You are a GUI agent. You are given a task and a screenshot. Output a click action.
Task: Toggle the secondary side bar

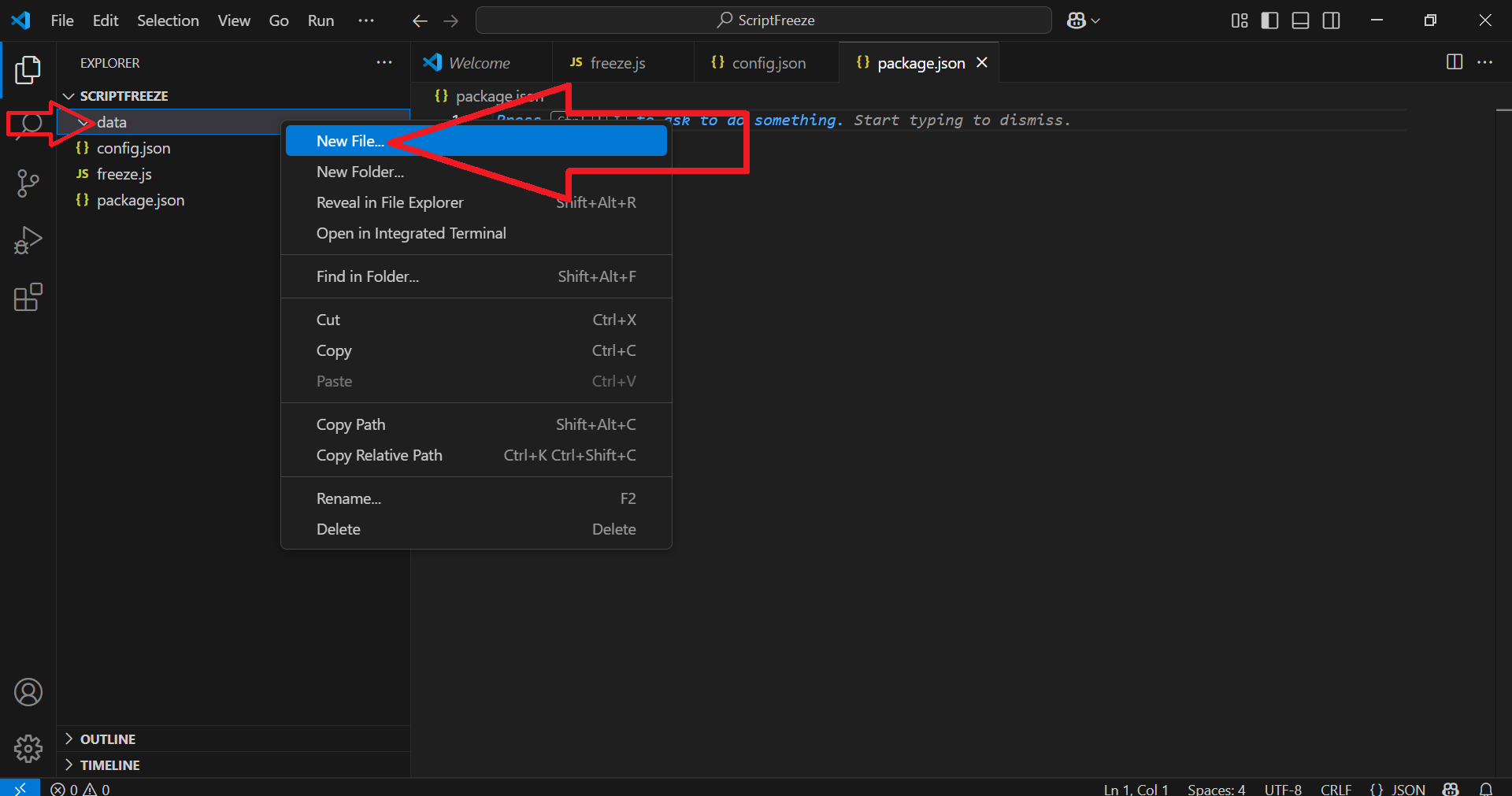[1331, 20]
